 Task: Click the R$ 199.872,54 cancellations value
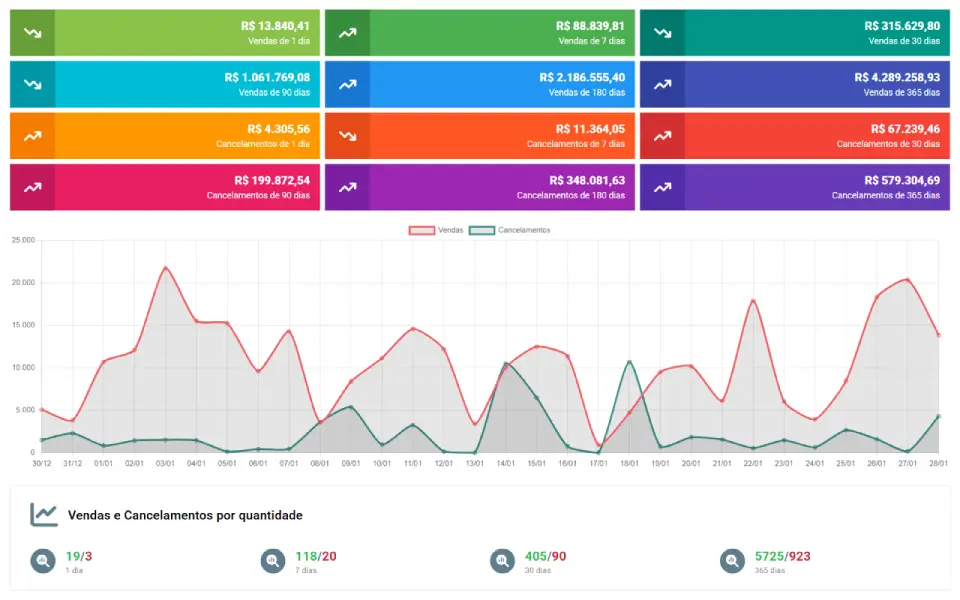point(272,181)
